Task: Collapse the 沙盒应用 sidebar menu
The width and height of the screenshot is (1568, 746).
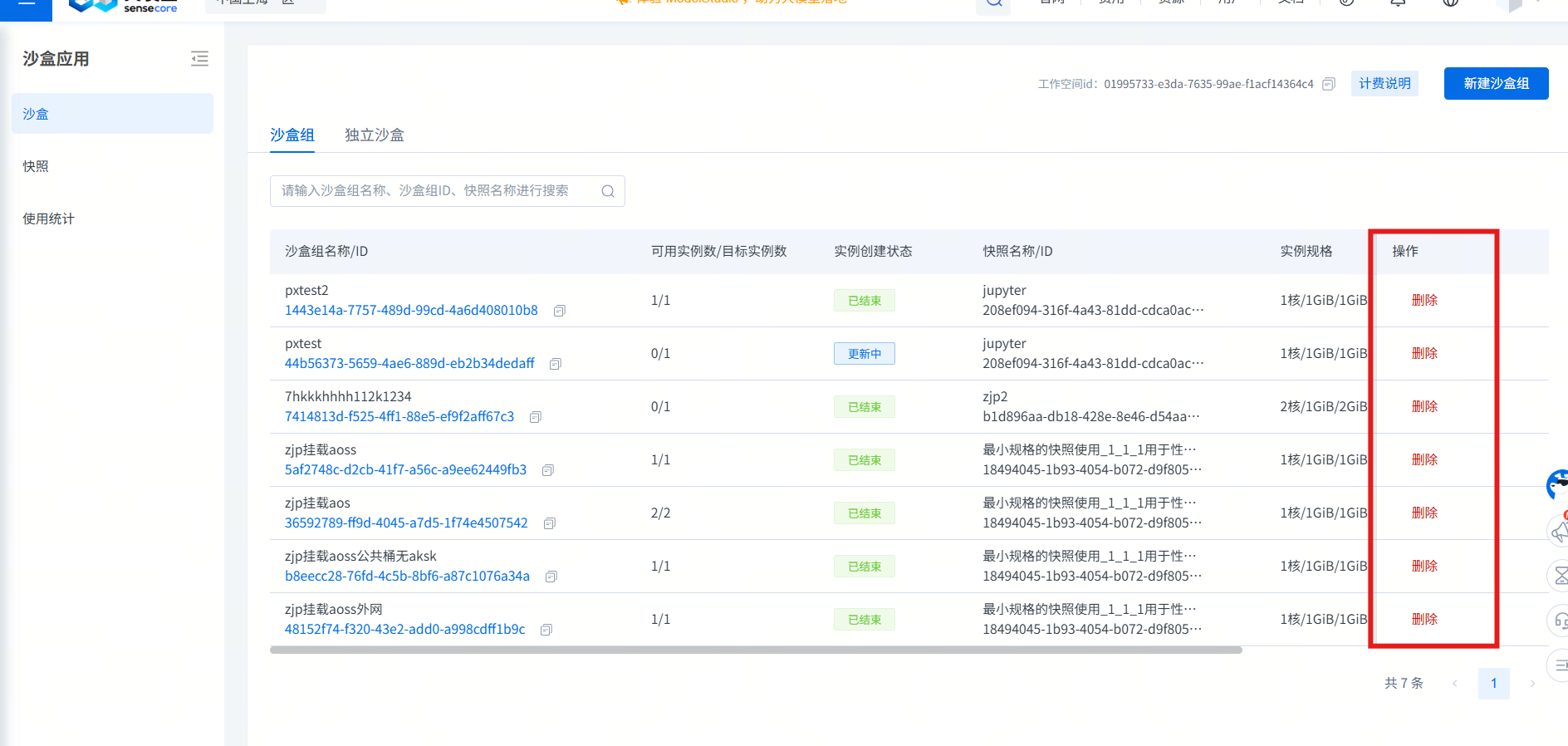Action: tap(199, 59)
